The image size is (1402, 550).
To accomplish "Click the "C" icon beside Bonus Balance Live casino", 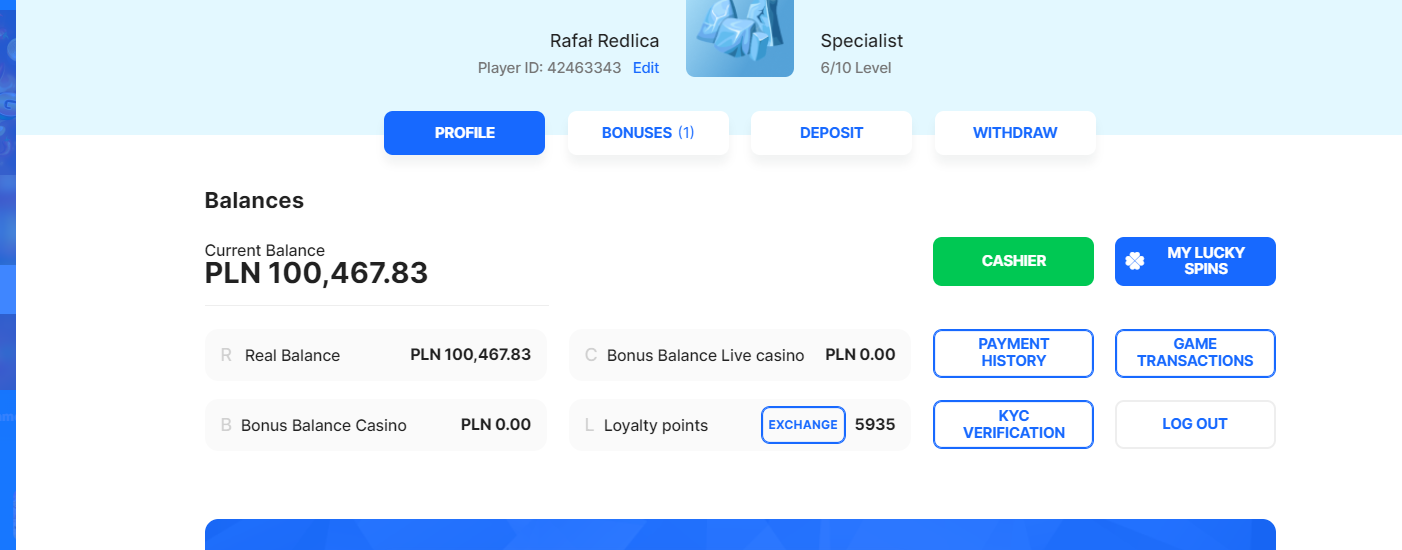I will click(x=590, y=355).
